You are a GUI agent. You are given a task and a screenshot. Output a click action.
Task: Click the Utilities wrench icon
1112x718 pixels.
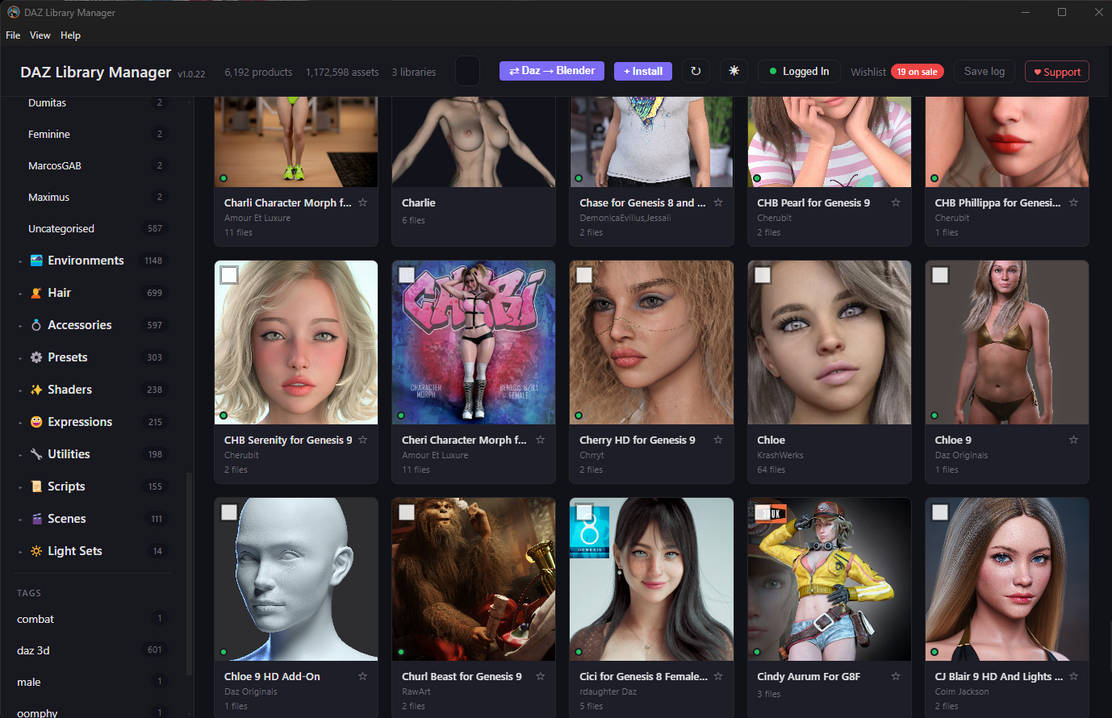click(36, 454)
